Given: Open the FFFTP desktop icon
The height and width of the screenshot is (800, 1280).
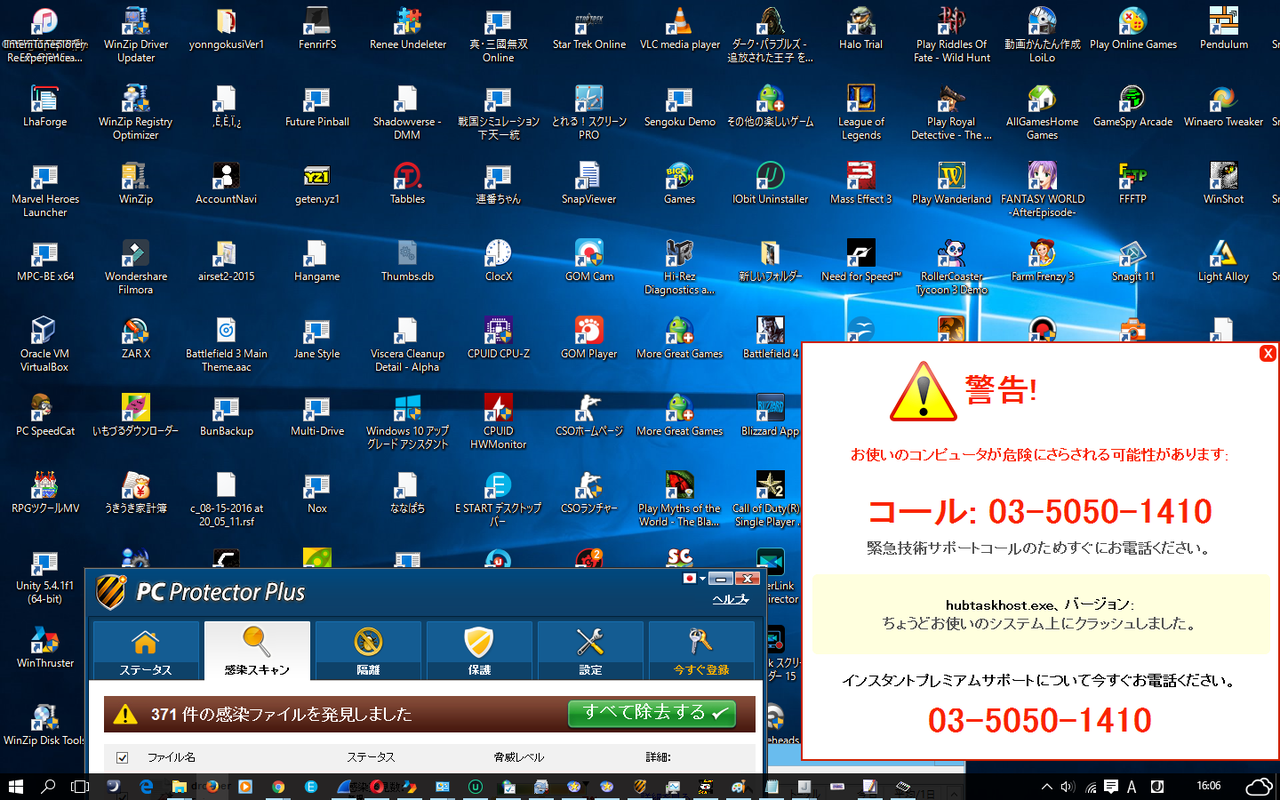Looking at the screenshot, I should click(1133, 183).
